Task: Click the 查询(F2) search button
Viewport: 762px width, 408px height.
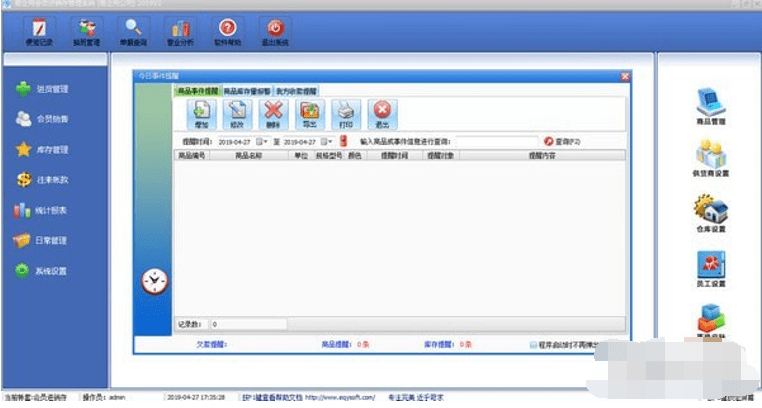Action: (562, 141)
